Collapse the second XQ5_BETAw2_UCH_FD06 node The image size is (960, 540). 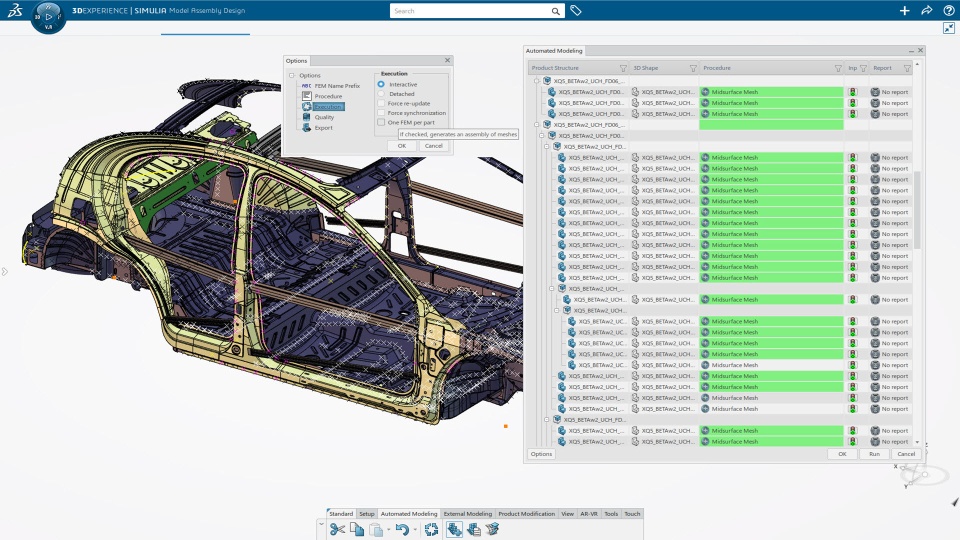[x=536, y=124]
